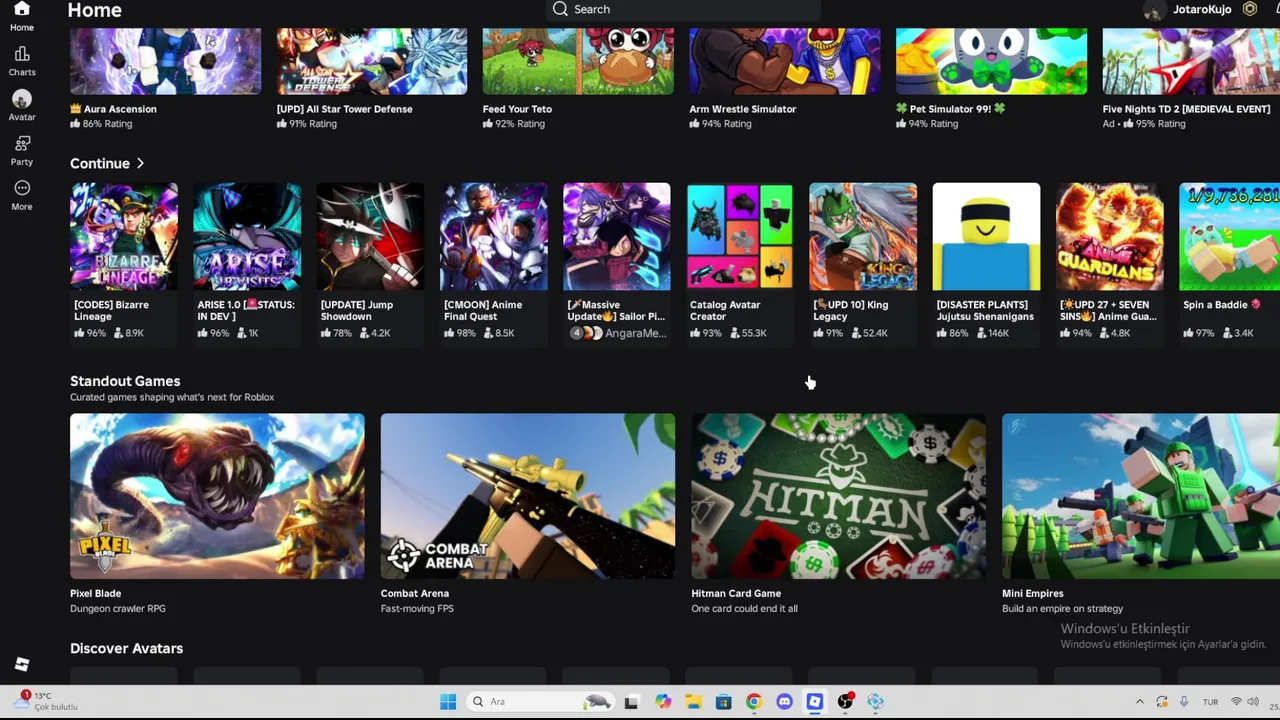Click the Discover Avatars heading
Screen dimensions: 1280x720
pos(126,648)
